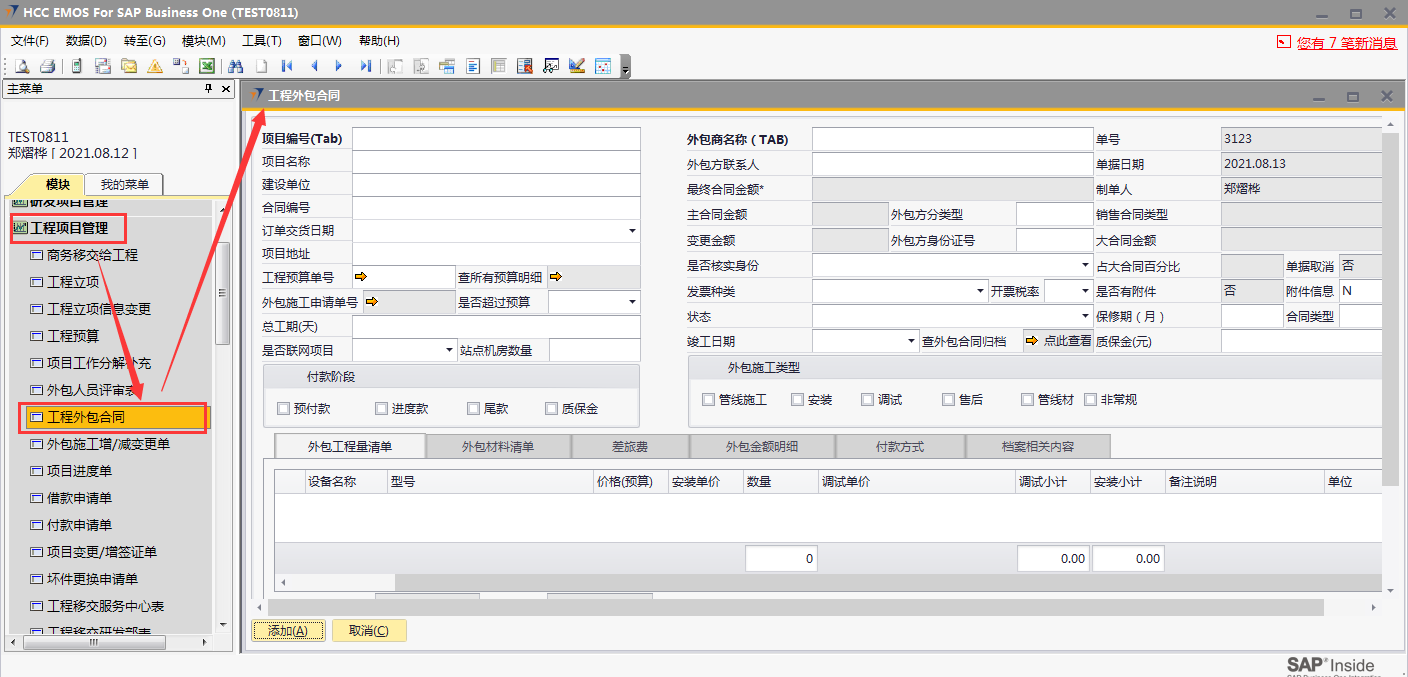This screenshot has width=1408, height=677.
Task: Click the printer icon in toolbar
Action: coord(47,66)
